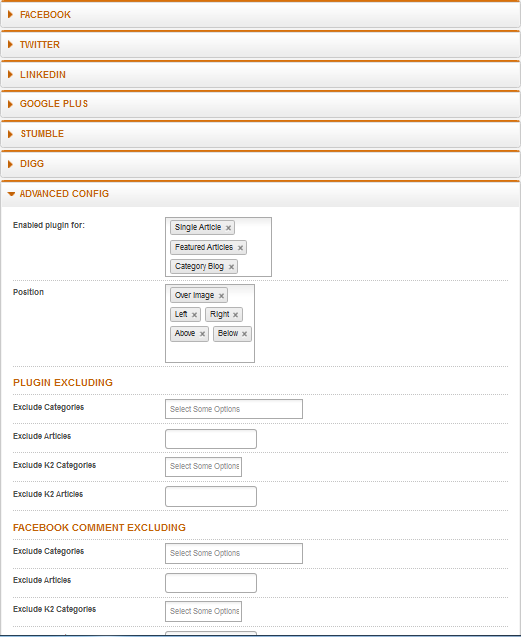The height and width of the screenshot is (637, 521).
Task: Click the ADVANCED CONFIG down arrow icon
Action: (x=11, y=194)
